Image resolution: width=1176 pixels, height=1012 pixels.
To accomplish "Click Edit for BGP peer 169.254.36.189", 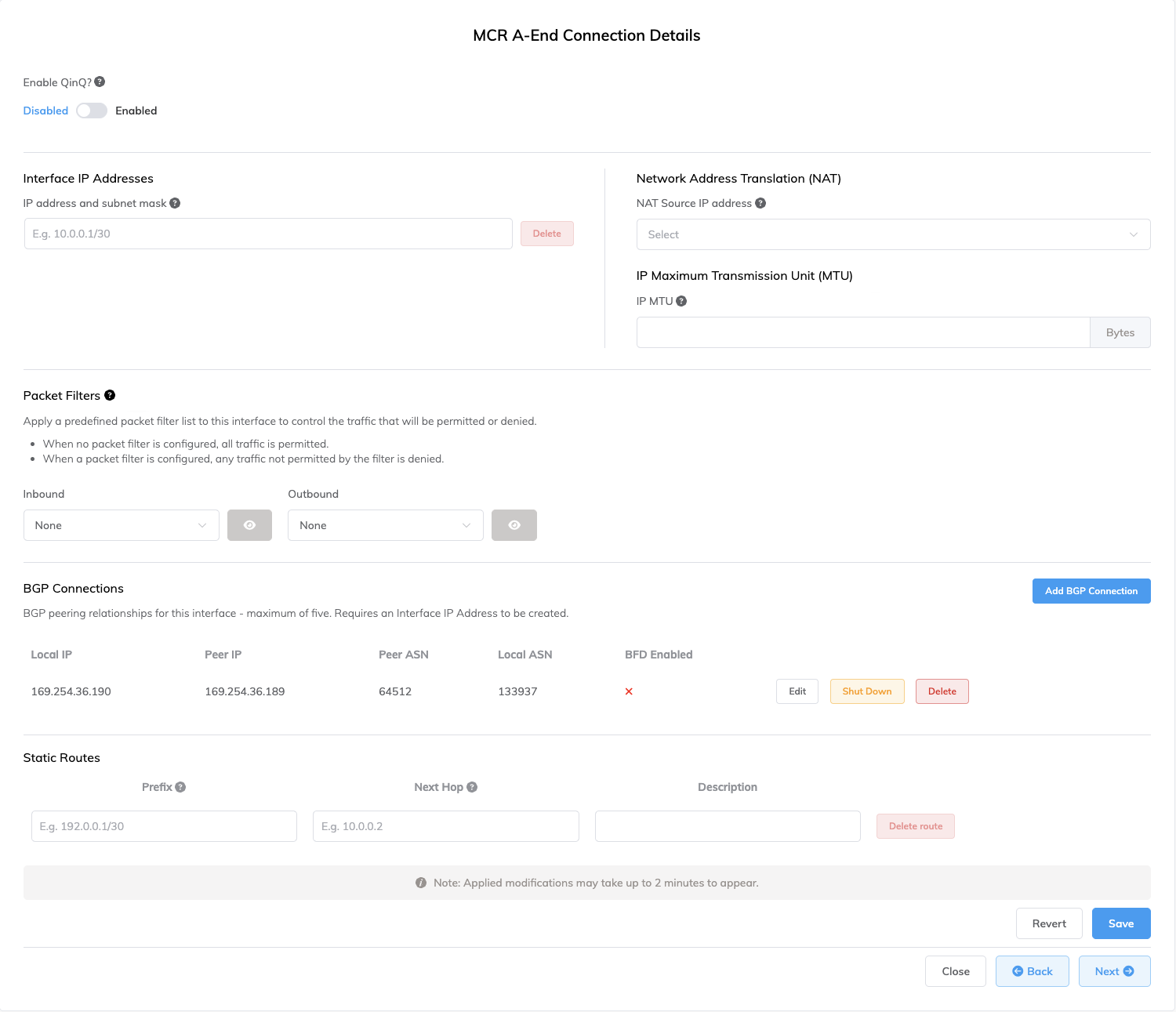I will tap(797, 691).
